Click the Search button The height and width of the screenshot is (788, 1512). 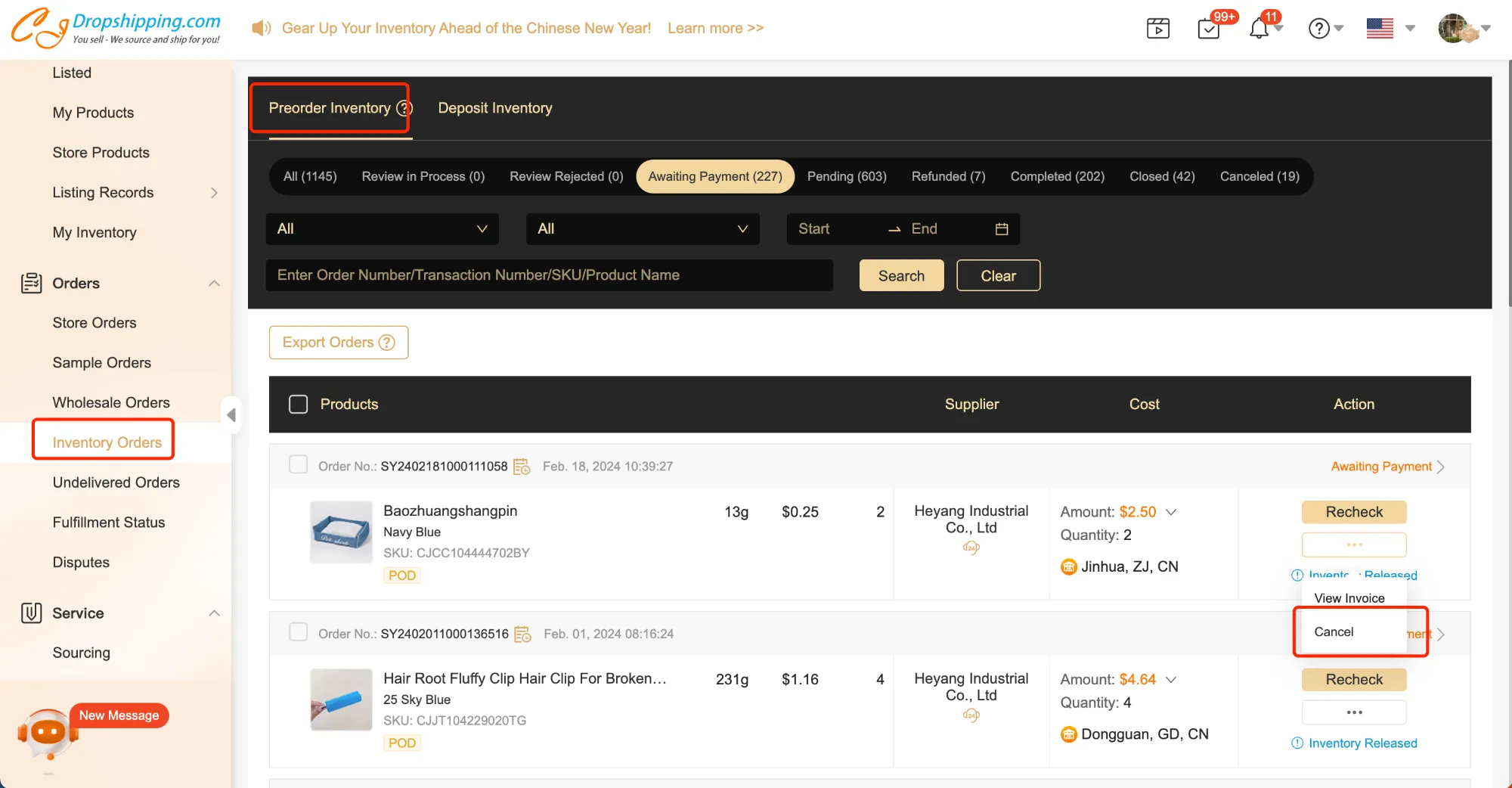(901, 276)
